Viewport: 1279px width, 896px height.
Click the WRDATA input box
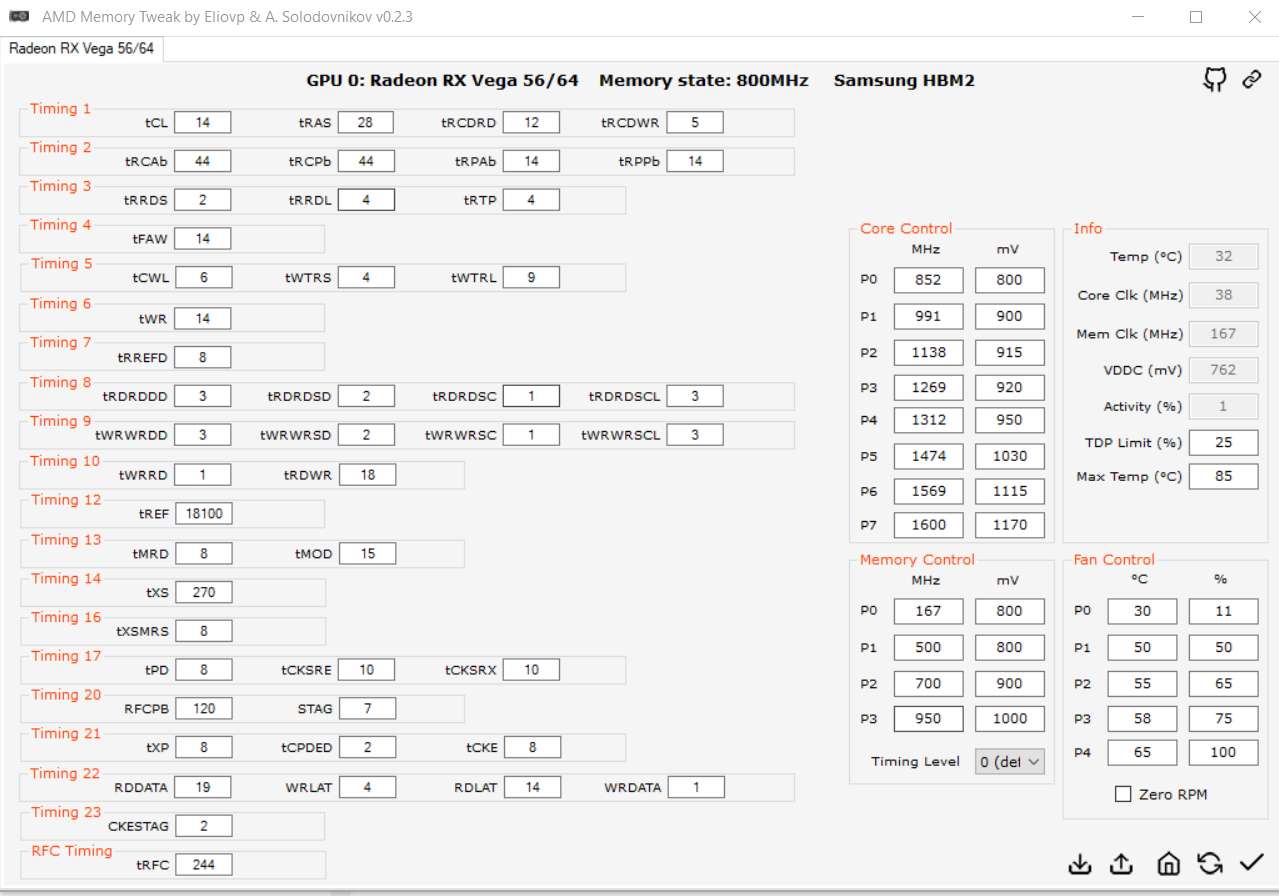click(x=696, y=787)
